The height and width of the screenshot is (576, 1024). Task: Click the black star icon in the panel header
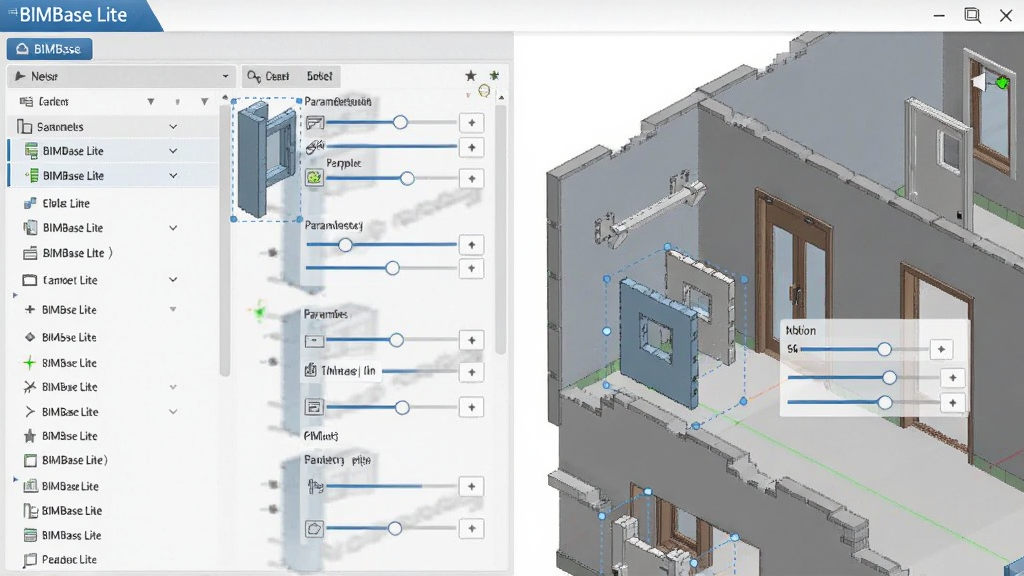click(x=470, y=76)
